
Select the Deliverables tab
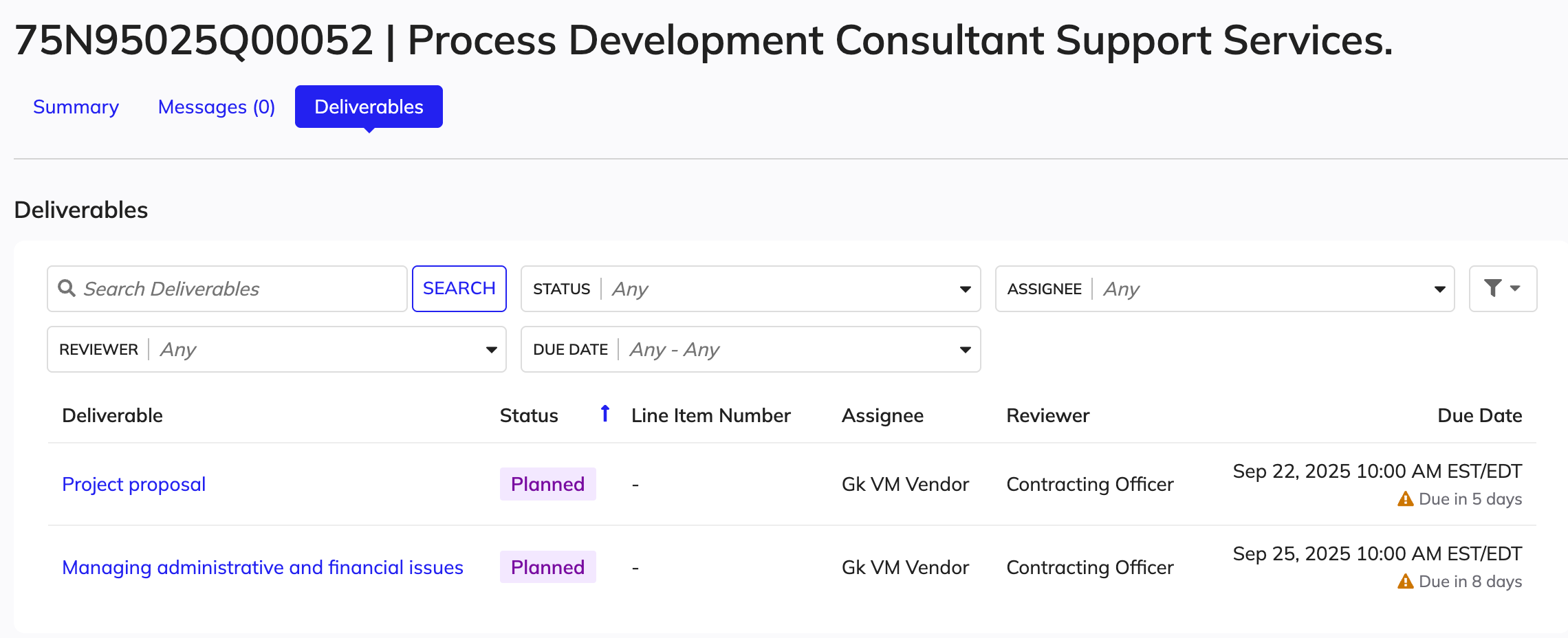[369, 107]
